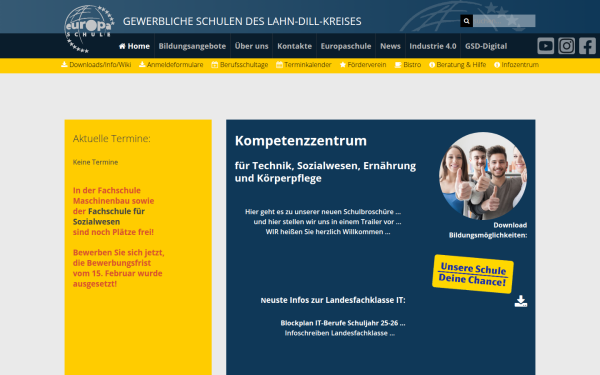
Task: Open the YouTube channel icon
Action: pyautogui.click(x=545, y=46)
